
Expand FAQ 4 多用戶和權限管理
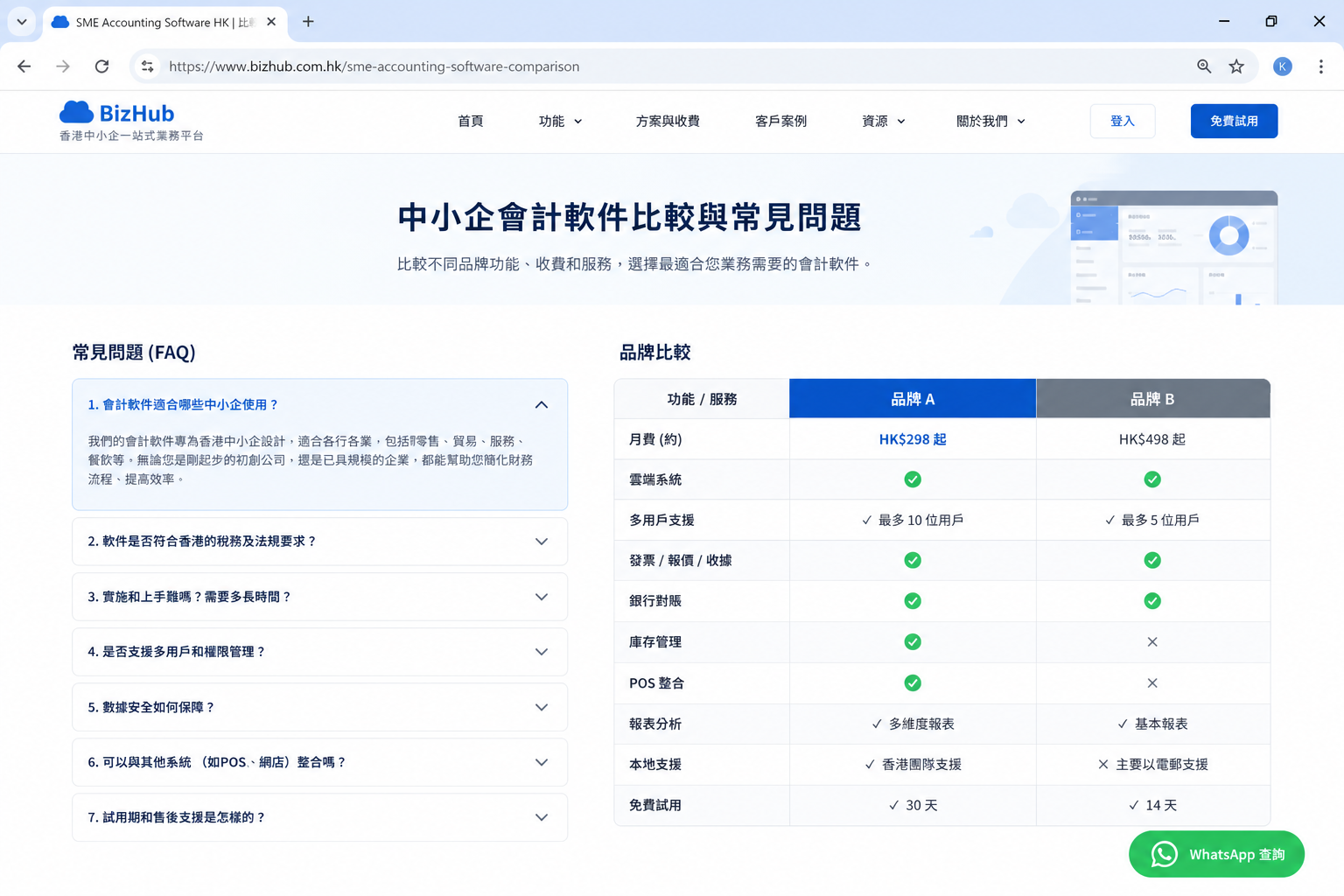(x=319, y=652)
